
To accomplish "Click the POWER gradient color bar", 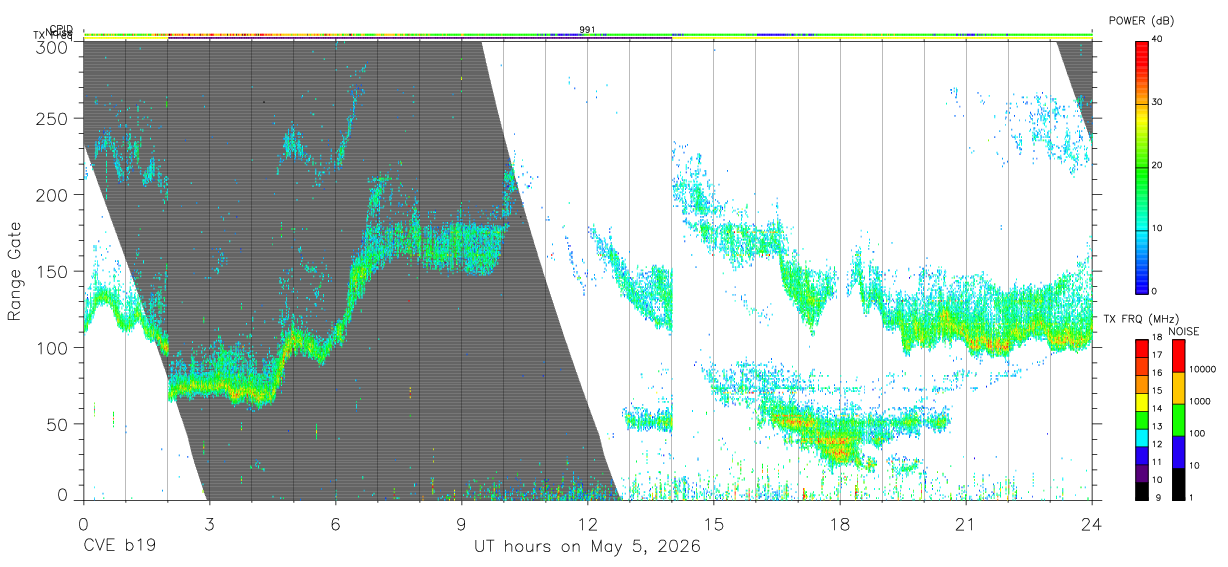I will (x=1142, y=166).
